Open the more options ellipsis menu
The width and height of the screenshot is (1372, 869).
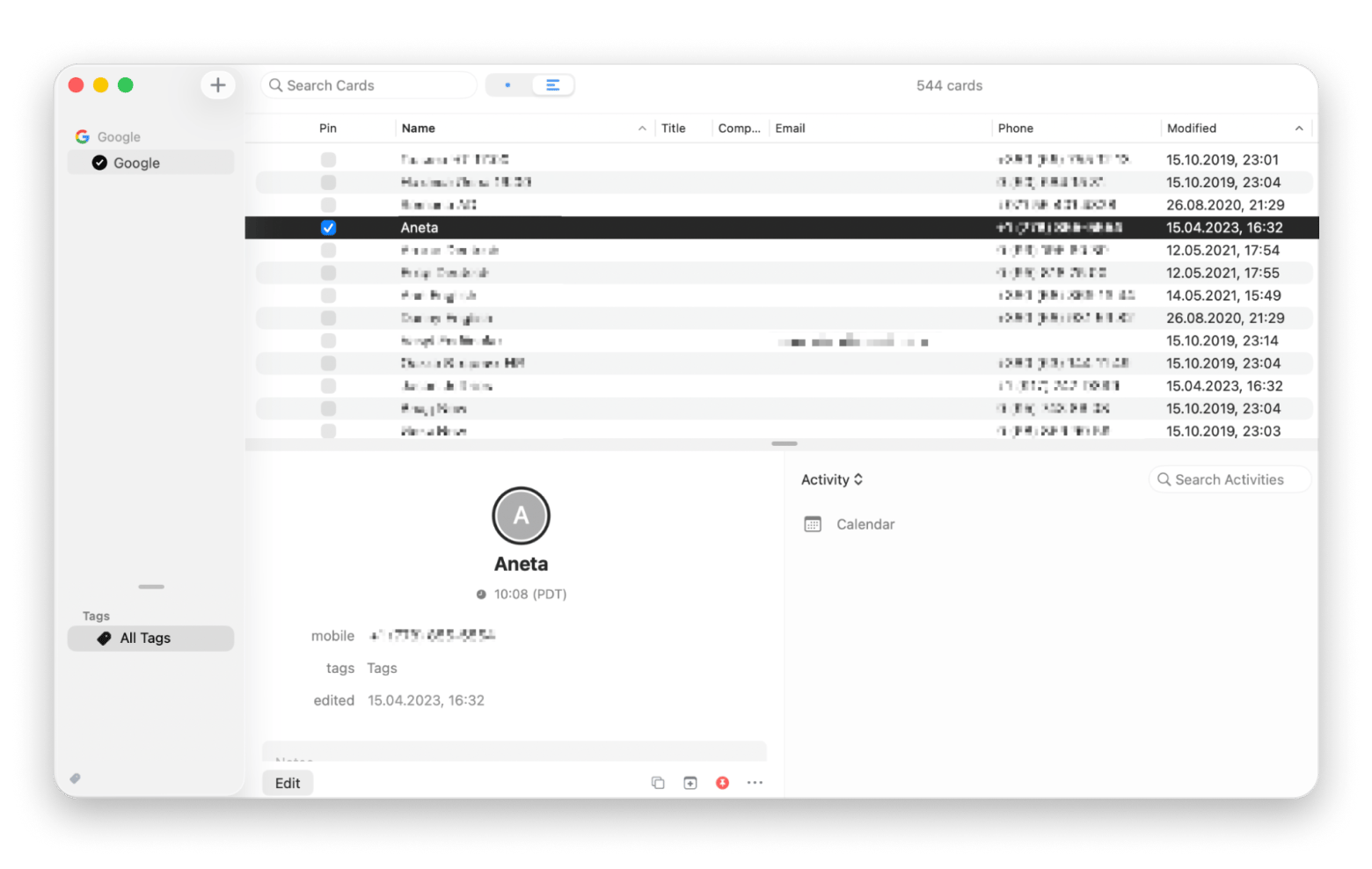(755, 783)
